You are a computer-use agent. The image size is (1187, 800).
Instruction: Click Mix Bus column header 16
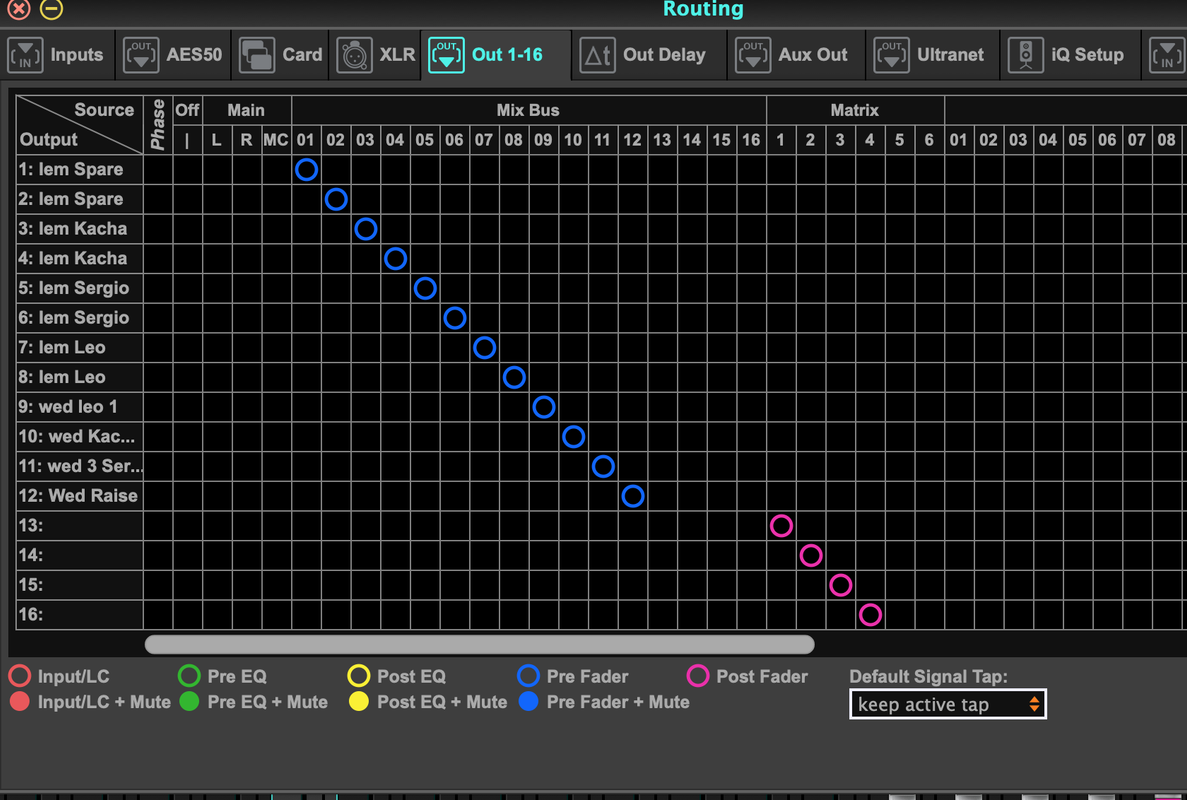point(751,140)
